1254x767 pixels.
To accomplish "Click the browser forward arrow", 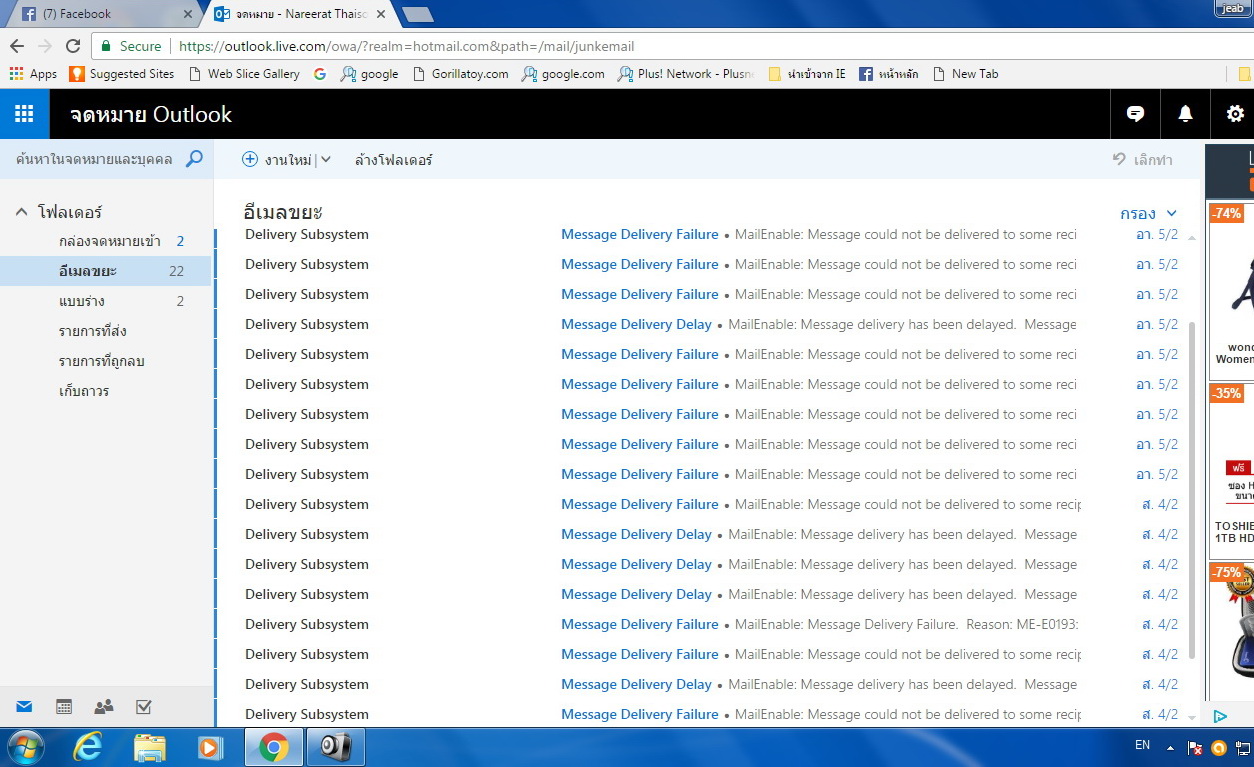I will [x=45, y=46].
